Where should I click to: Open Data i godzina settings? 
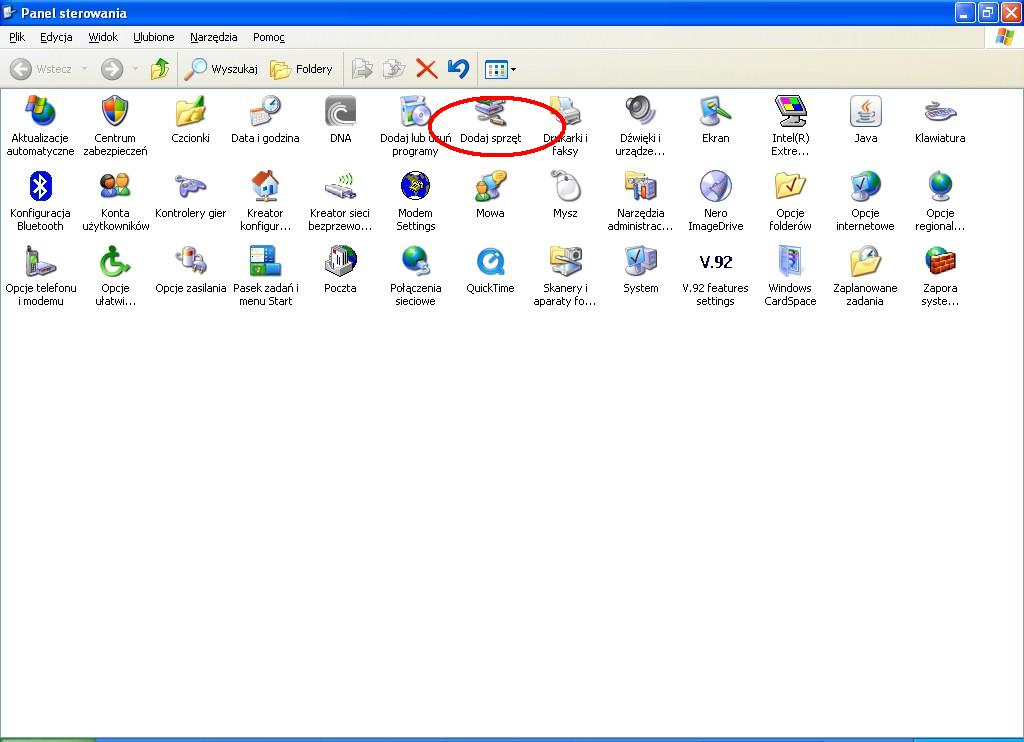tap(265, 120)
